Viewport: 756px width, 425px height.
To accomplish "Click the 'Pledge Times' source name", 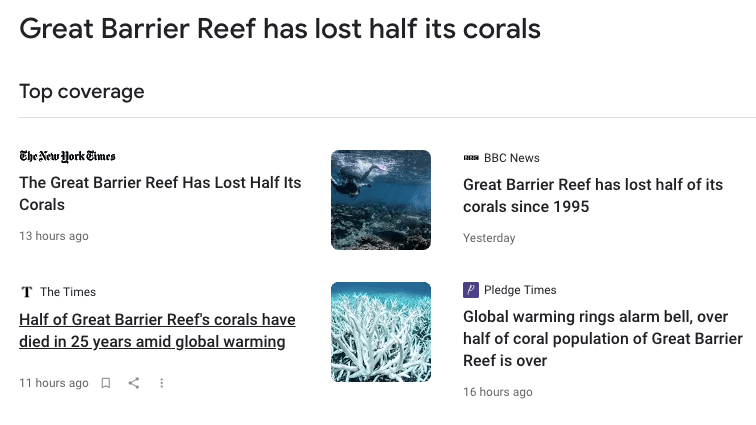I will click(x=520, y=290).
